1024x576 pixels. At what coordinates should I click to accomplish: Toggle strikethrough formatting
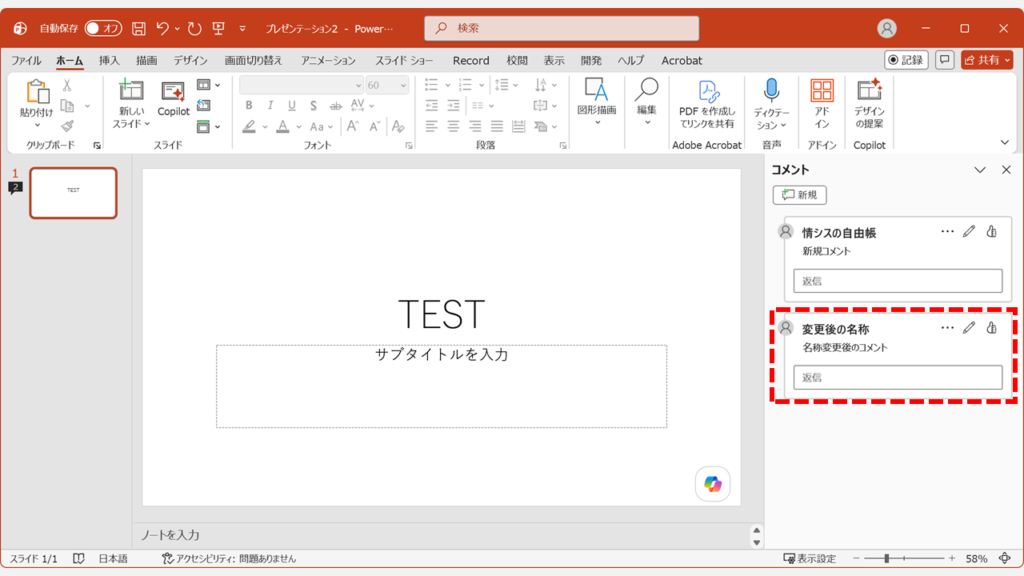(x=335, y=105)
